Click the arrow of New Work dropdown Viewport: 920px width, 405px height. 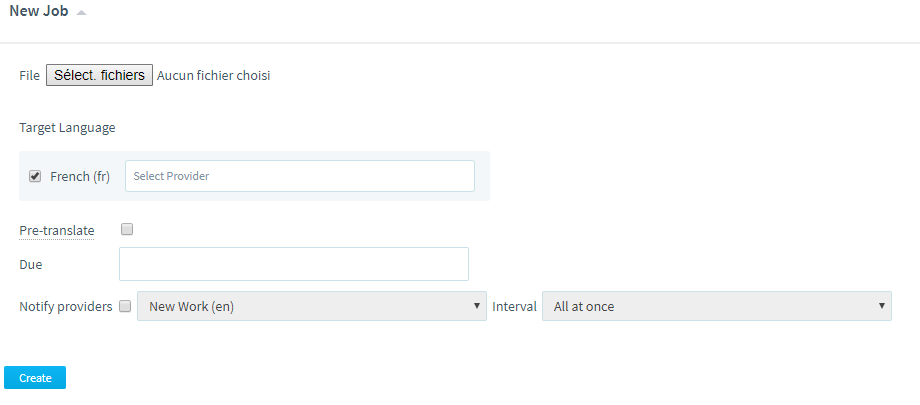[477, 306]
